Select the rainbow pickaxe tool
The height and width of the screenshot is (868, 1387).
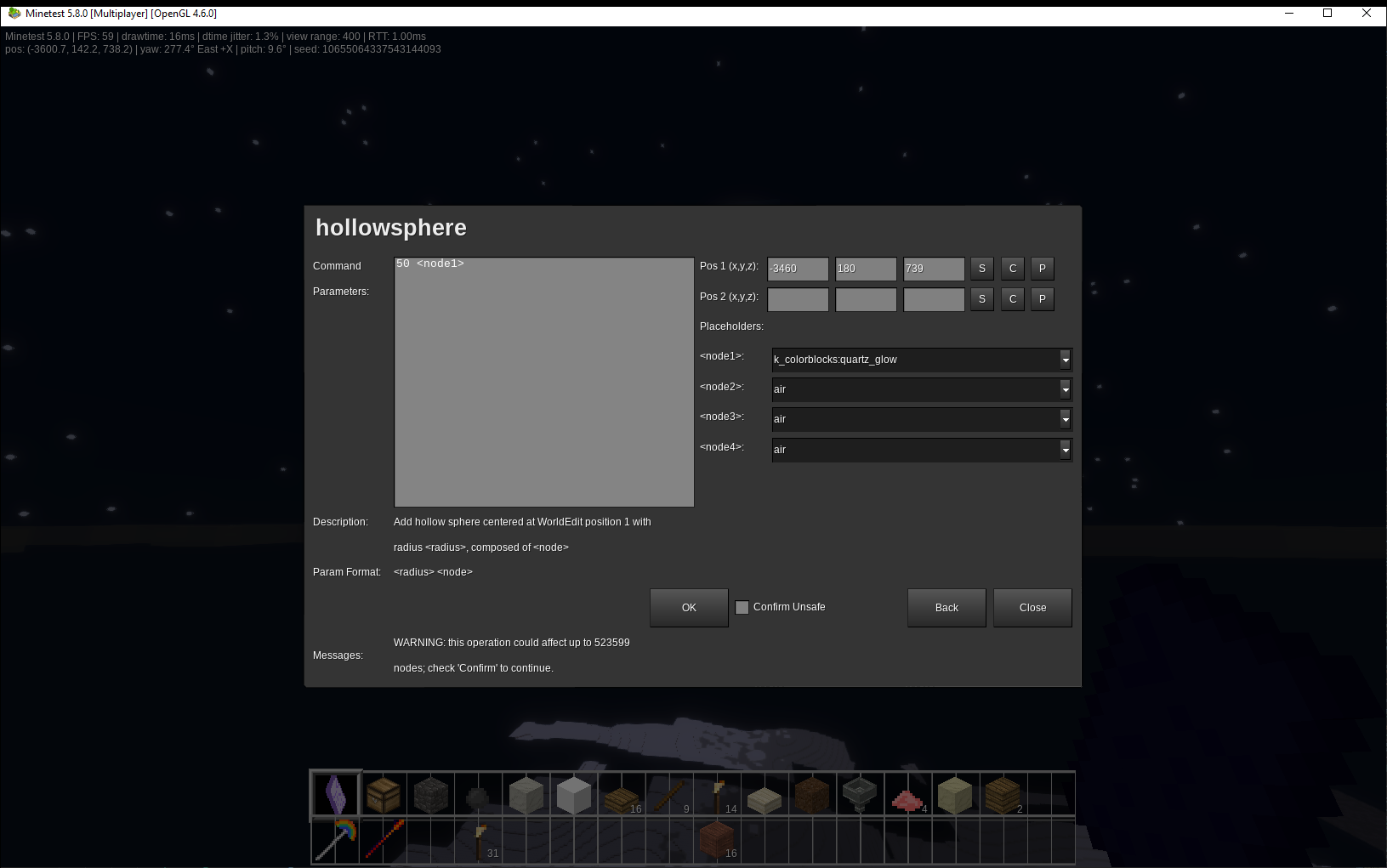336,840
